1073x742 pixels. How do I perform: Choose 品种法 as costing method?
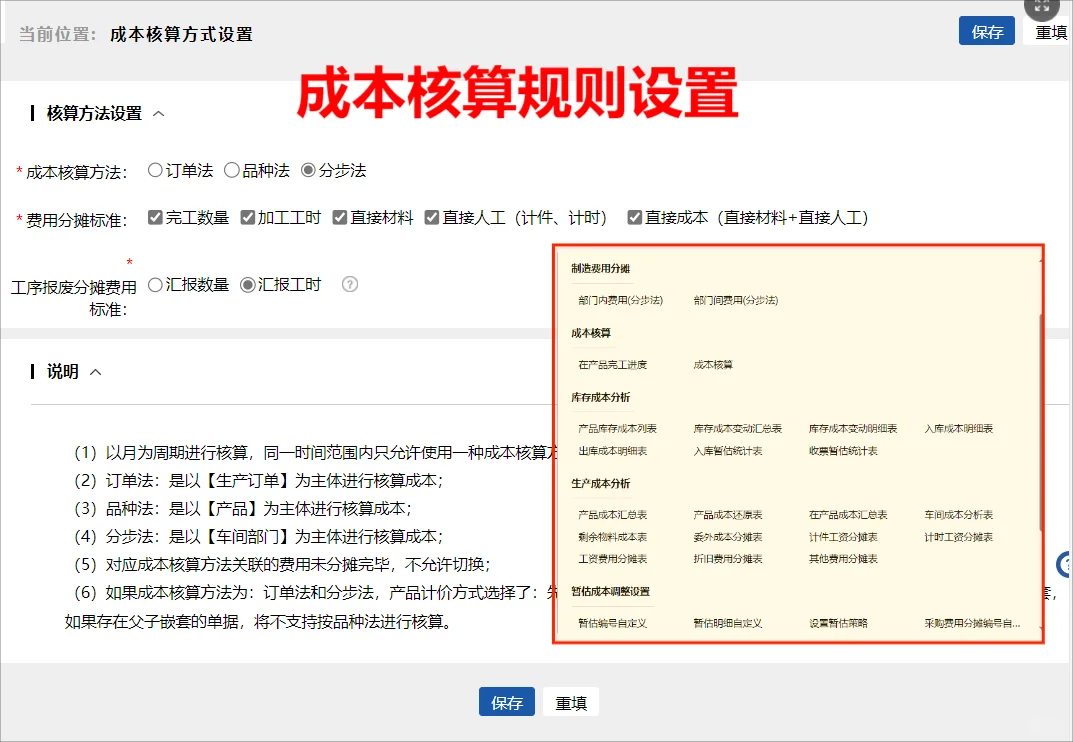pos(232,170)
